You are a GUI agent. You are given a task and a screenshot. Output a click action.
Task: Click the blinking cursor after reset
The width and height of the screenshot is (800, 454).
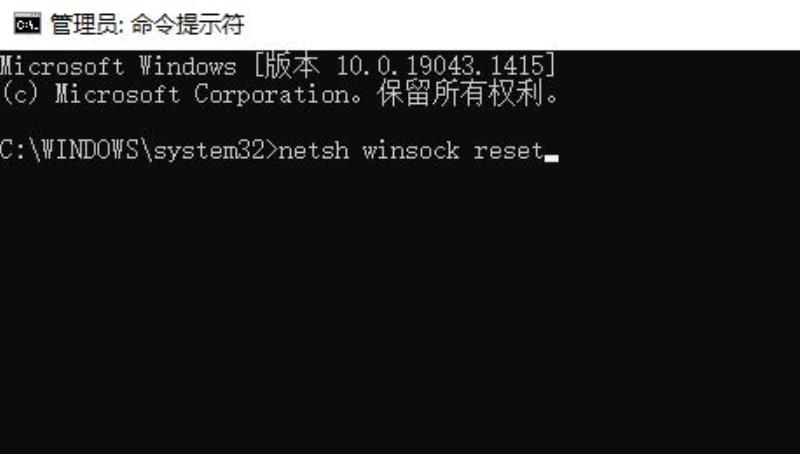[x=552, y=158]
